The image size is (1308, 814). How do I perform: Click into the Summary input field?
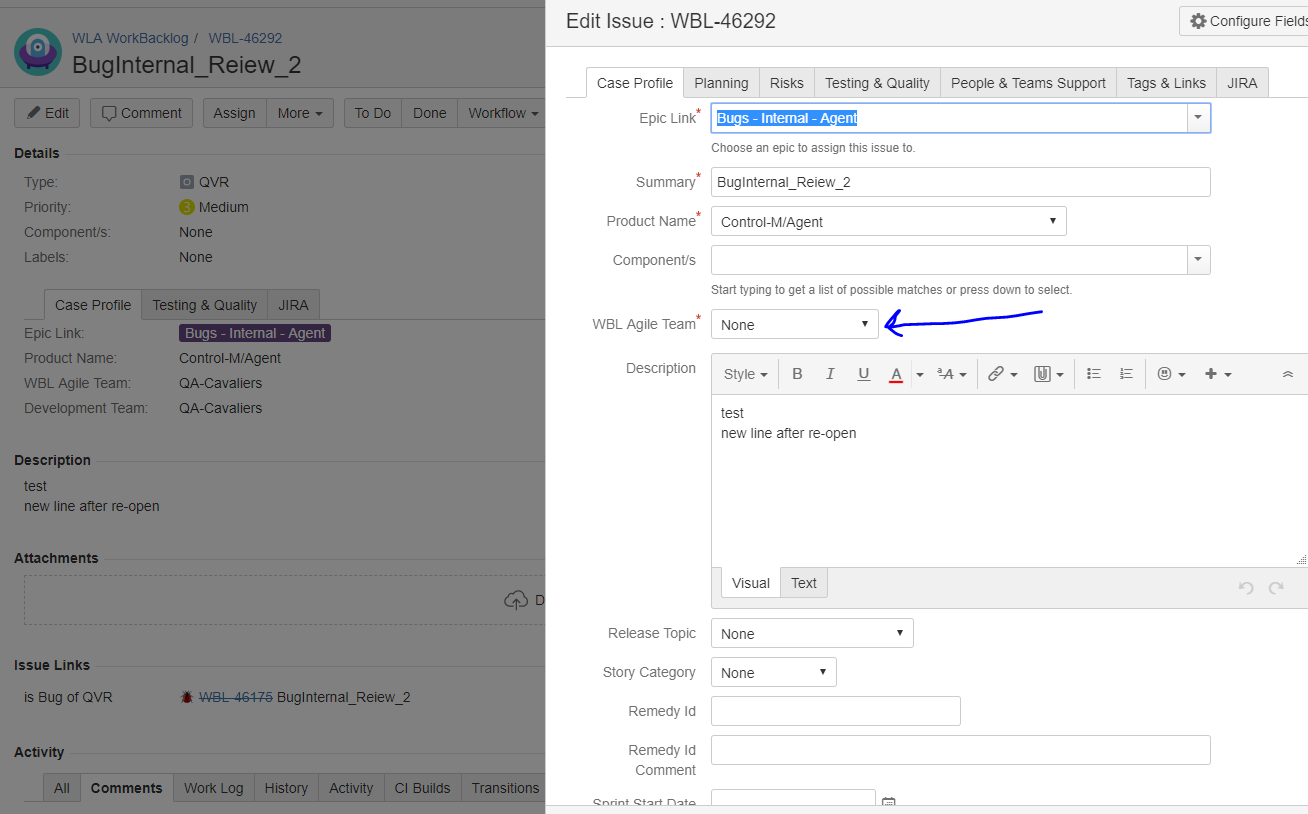(961, 182)
